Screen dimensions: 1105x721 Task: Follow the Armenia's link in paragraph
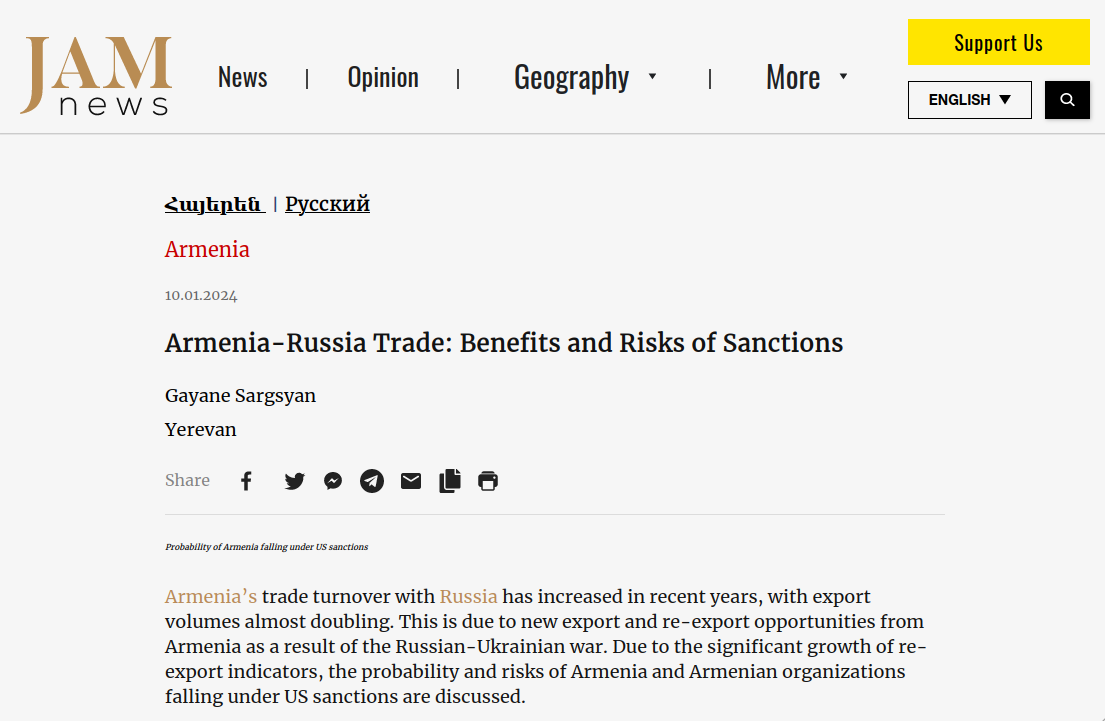tap(210, 597)
